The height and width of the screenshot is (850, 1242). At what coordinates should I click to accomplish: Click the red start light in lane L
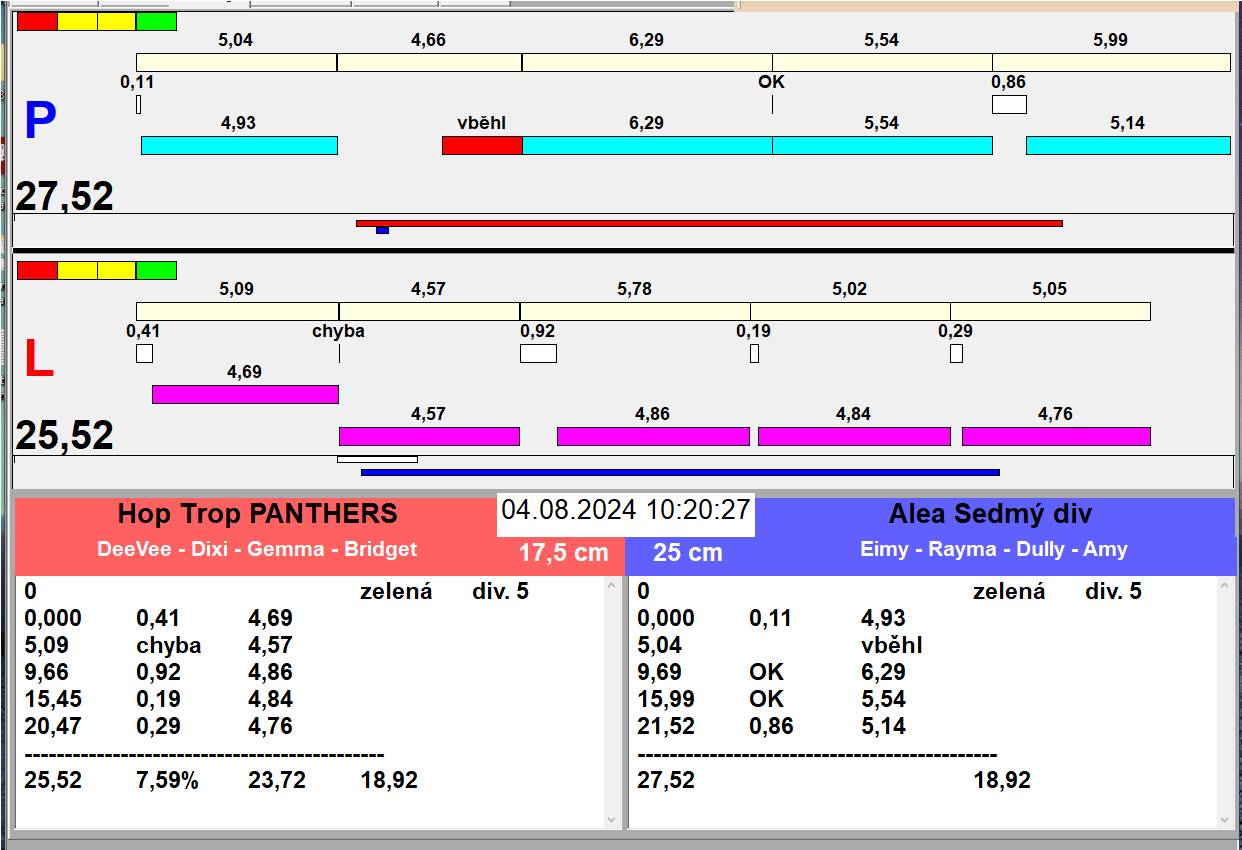37,270
